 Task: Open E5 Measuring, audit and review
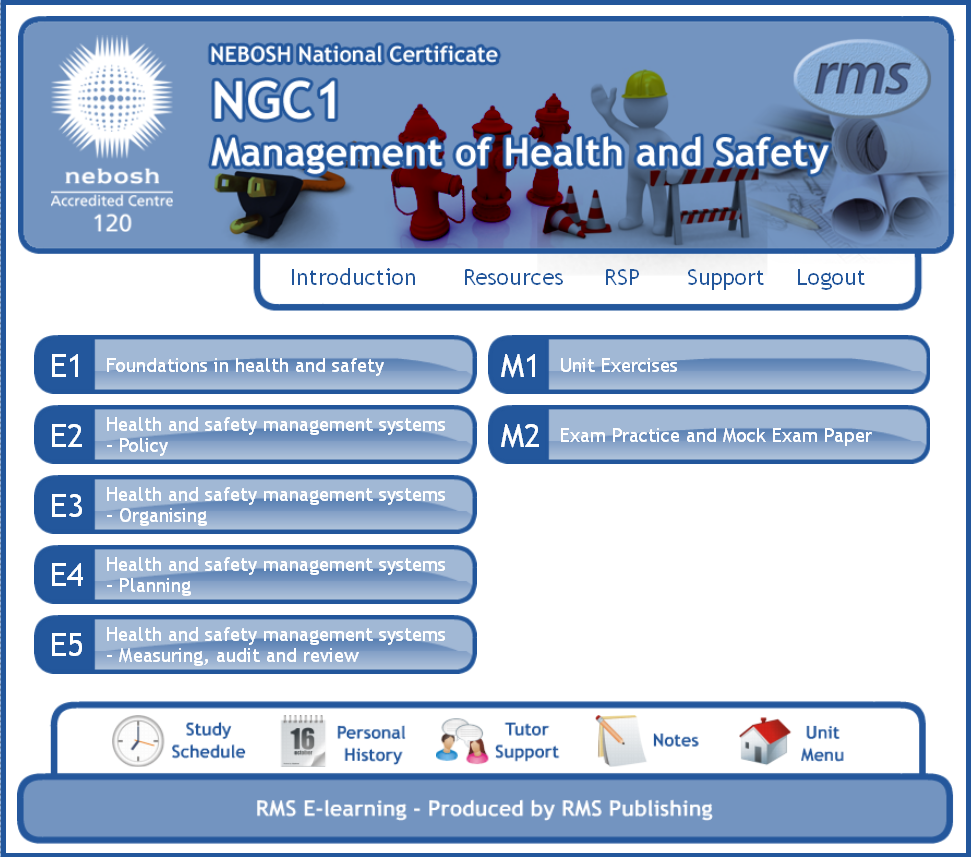click(255, 645)
